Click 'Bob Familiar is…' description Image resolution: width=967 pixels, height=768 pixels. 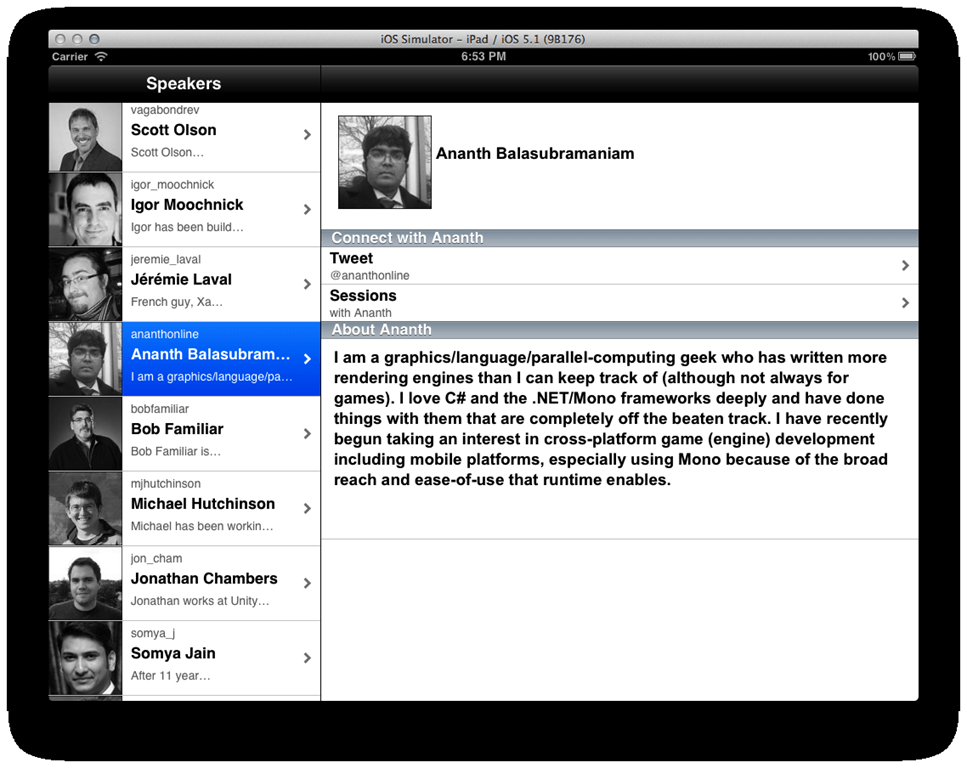point(176,452)
